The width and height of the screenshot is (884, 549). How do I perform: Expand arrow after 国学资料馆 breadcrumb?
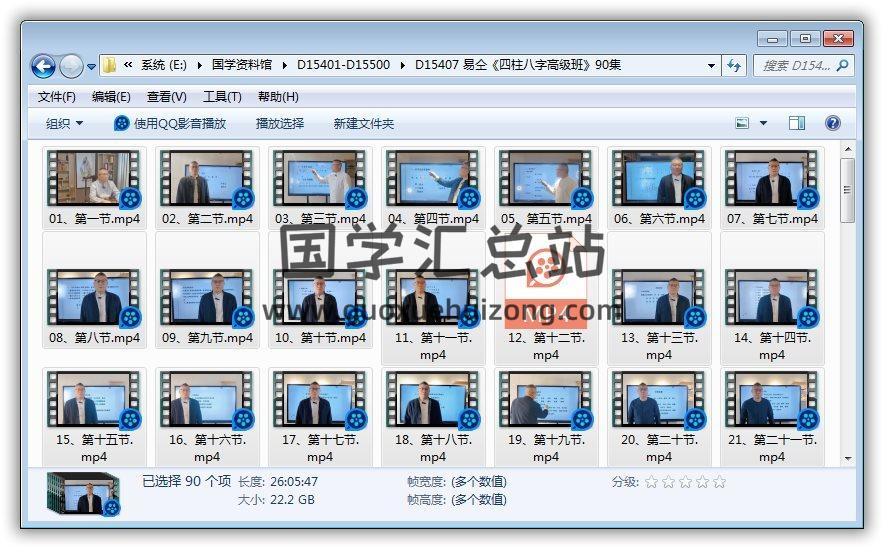coord(285,65)
